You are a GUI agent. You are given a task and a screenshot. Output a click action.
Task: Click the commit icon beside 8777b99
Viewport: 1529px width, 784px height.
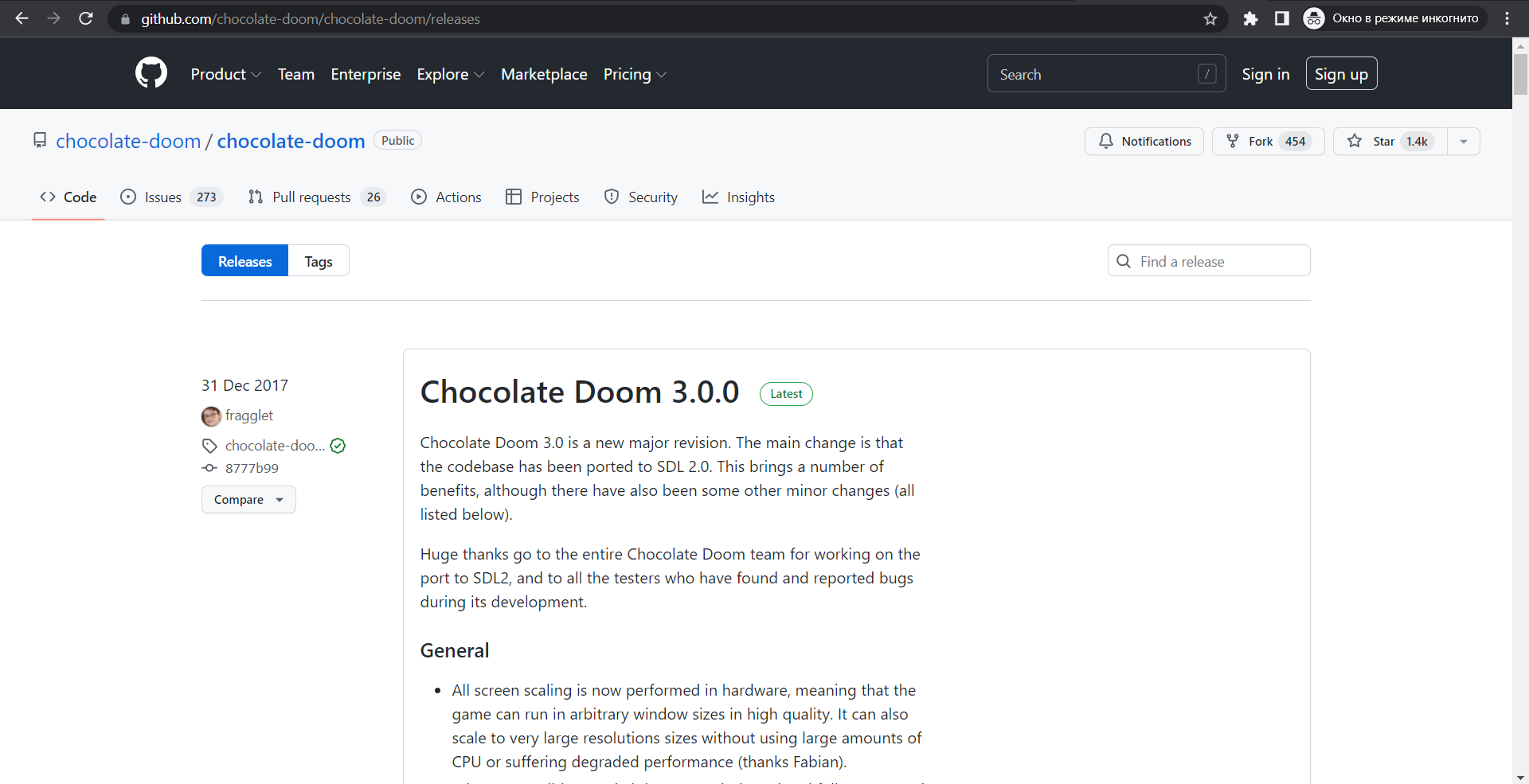pos(209,468)
